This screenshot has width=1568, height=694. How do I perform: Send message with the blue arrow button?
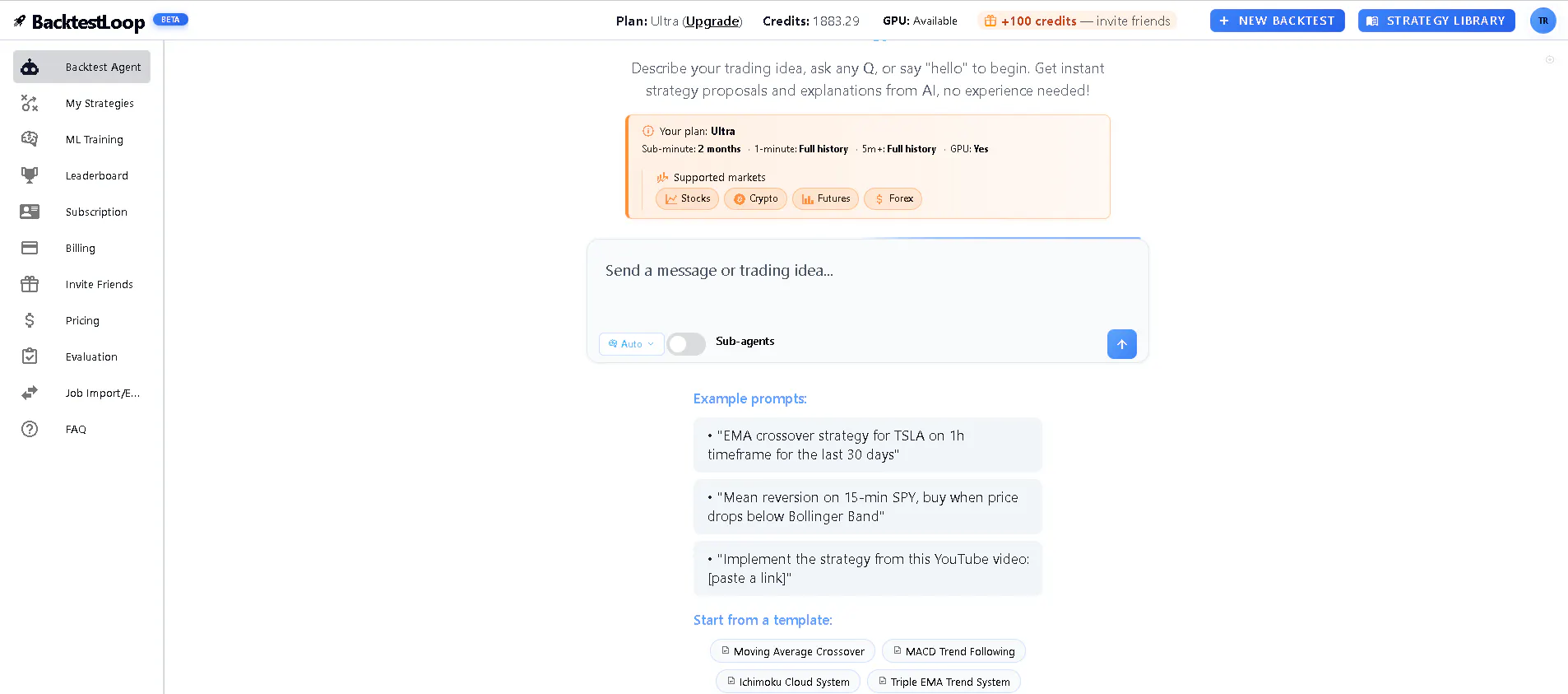[x=1121, y=344]
